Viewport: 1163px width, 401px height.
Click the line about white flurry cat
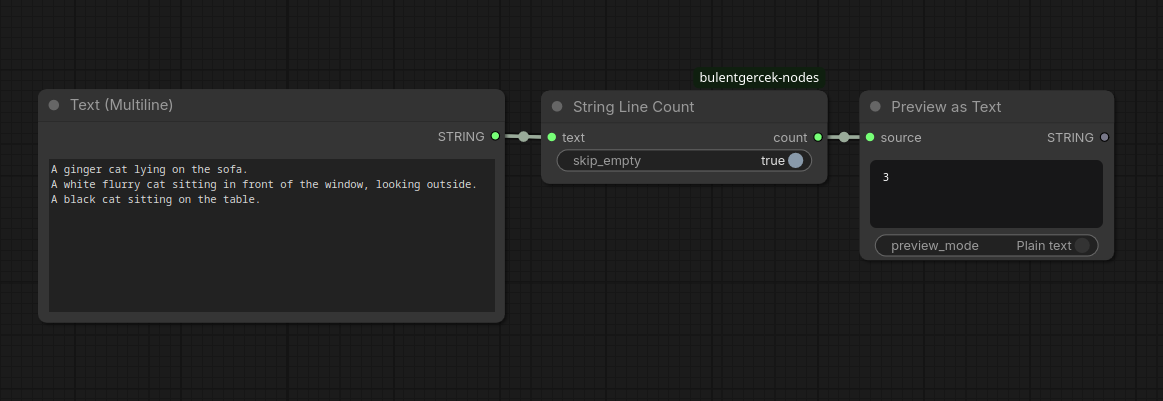(x=264, y=185)
